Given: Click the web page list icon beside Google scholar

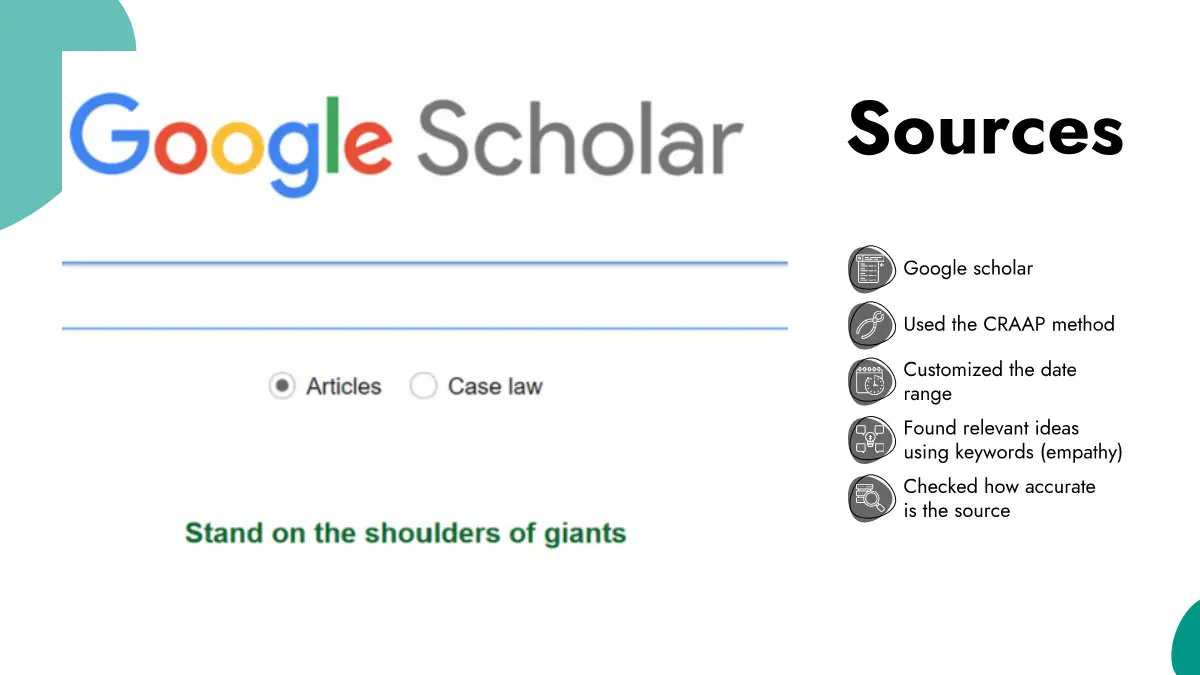Looking at the screenshot, I should click(869, 269).
